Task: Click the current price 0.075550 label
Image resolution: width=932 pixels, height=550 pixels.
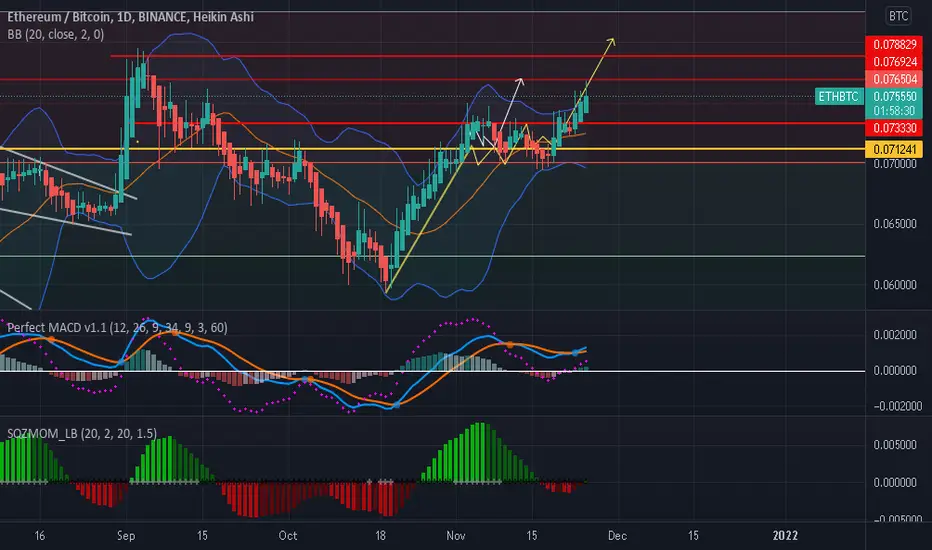Action: tap(895, 96)
